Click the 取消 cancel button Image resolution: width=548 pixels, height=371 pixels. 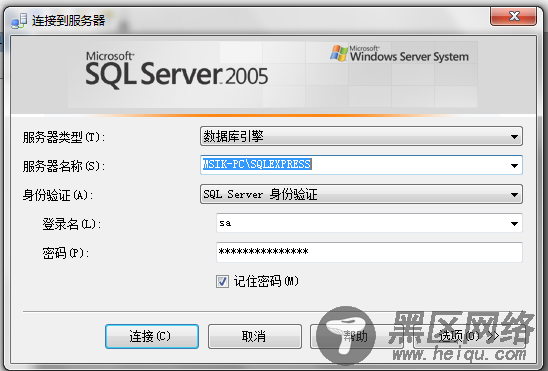(255, 336)
